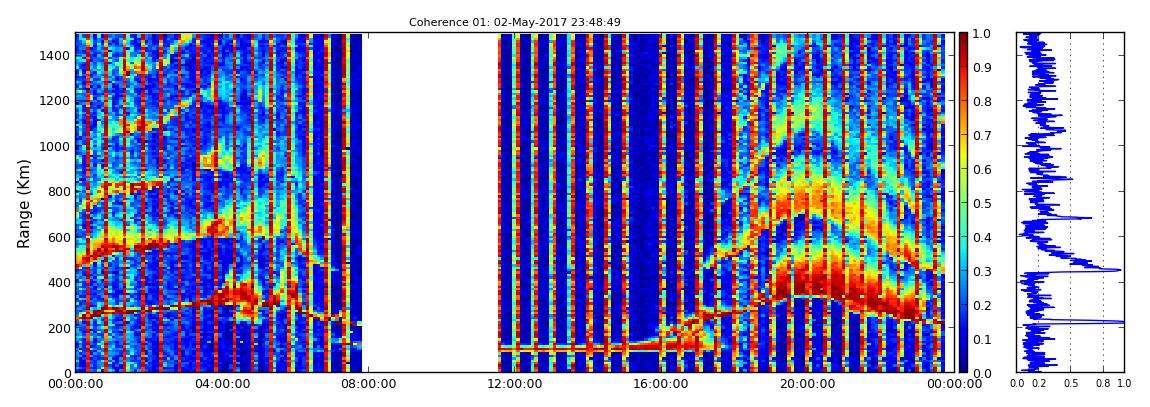Click the 600 range tick label

pyautogui.click(x=57, y=237)
